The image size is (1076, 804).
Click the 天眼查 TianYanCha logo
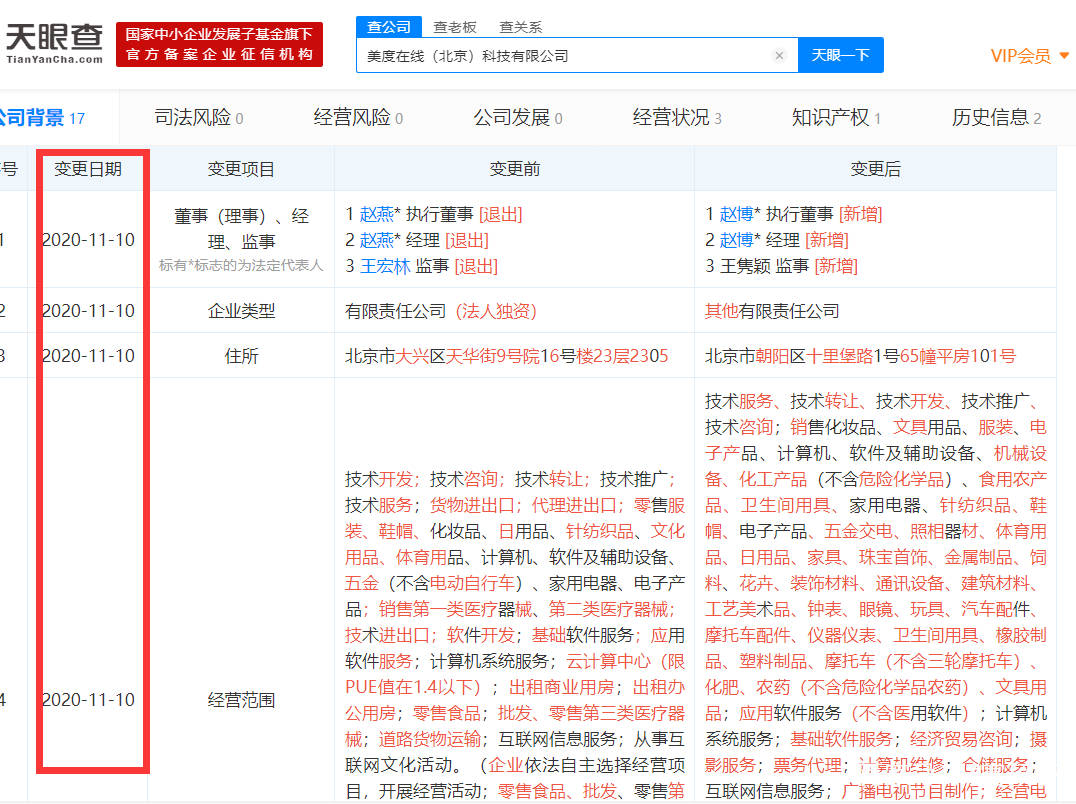point(54,44)
